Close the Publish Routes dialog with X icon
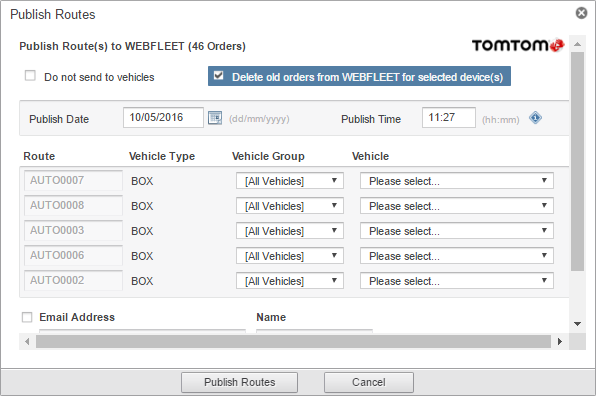This screenshot has width=596, height=396. click(x=581, y=13)
